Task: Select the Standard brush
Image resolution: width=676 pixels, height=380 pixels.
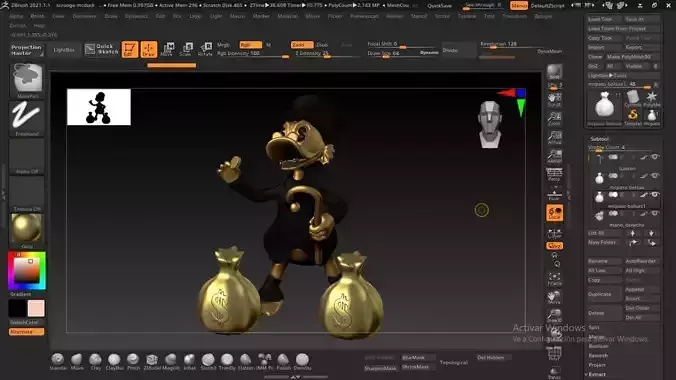Action: [58, 361]
